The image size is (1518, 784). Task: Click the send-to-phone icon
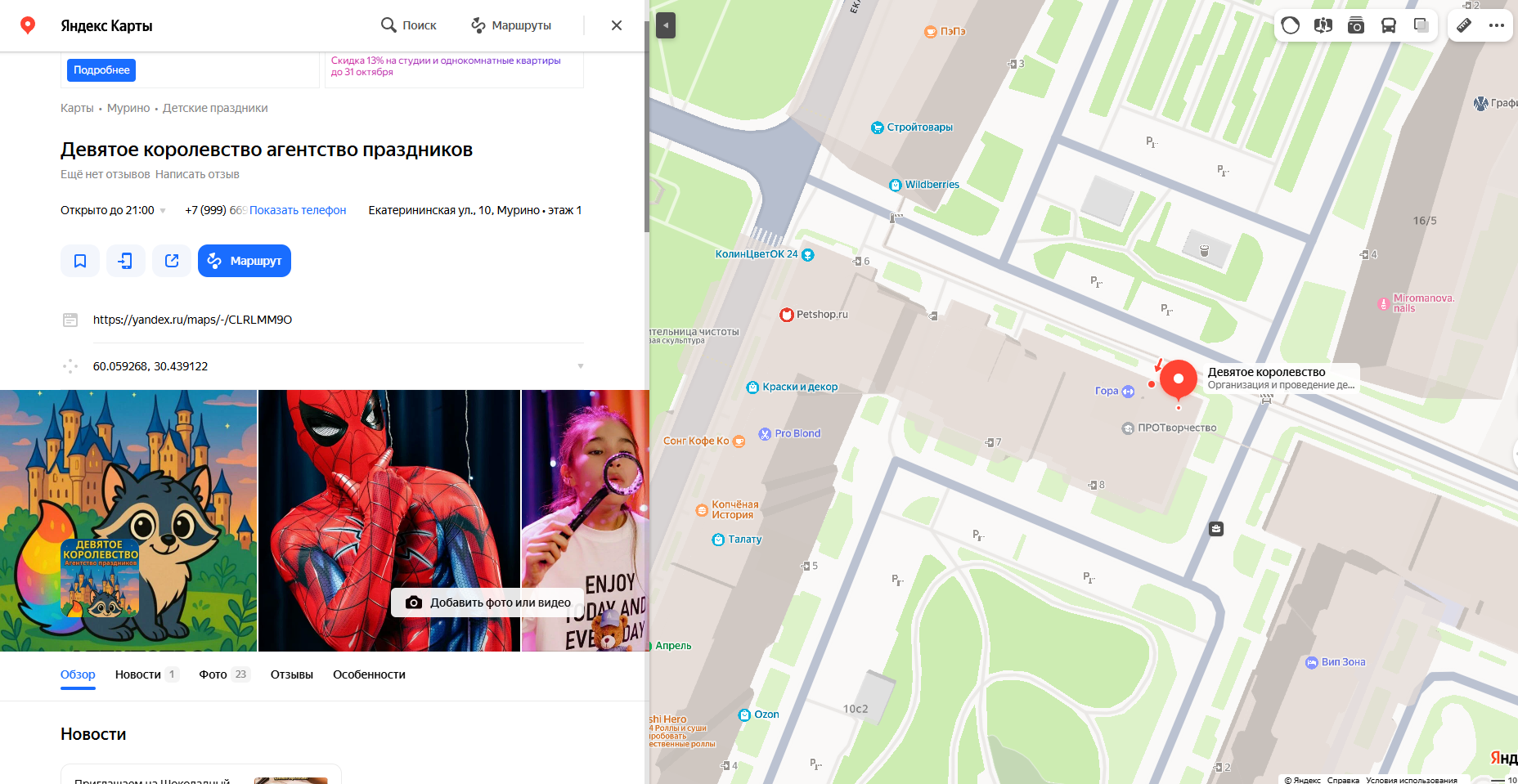126,261
